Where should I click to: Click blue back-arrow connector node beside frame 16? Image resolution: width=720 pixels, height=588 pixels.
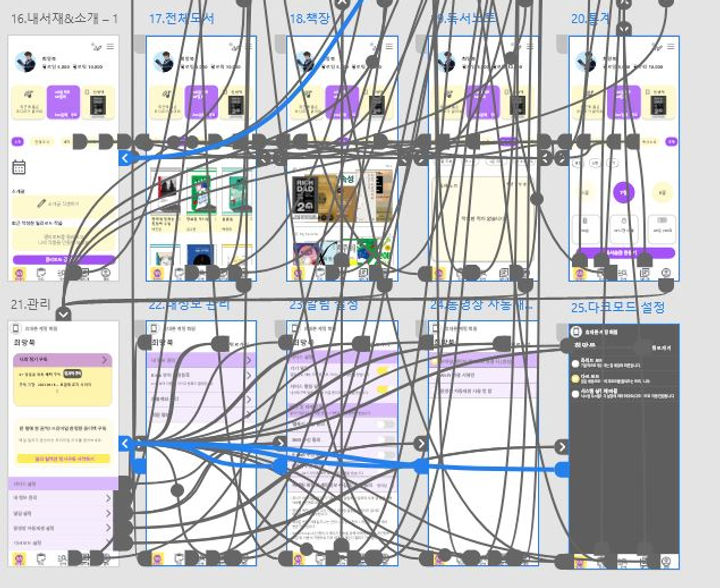click(125, 158)
